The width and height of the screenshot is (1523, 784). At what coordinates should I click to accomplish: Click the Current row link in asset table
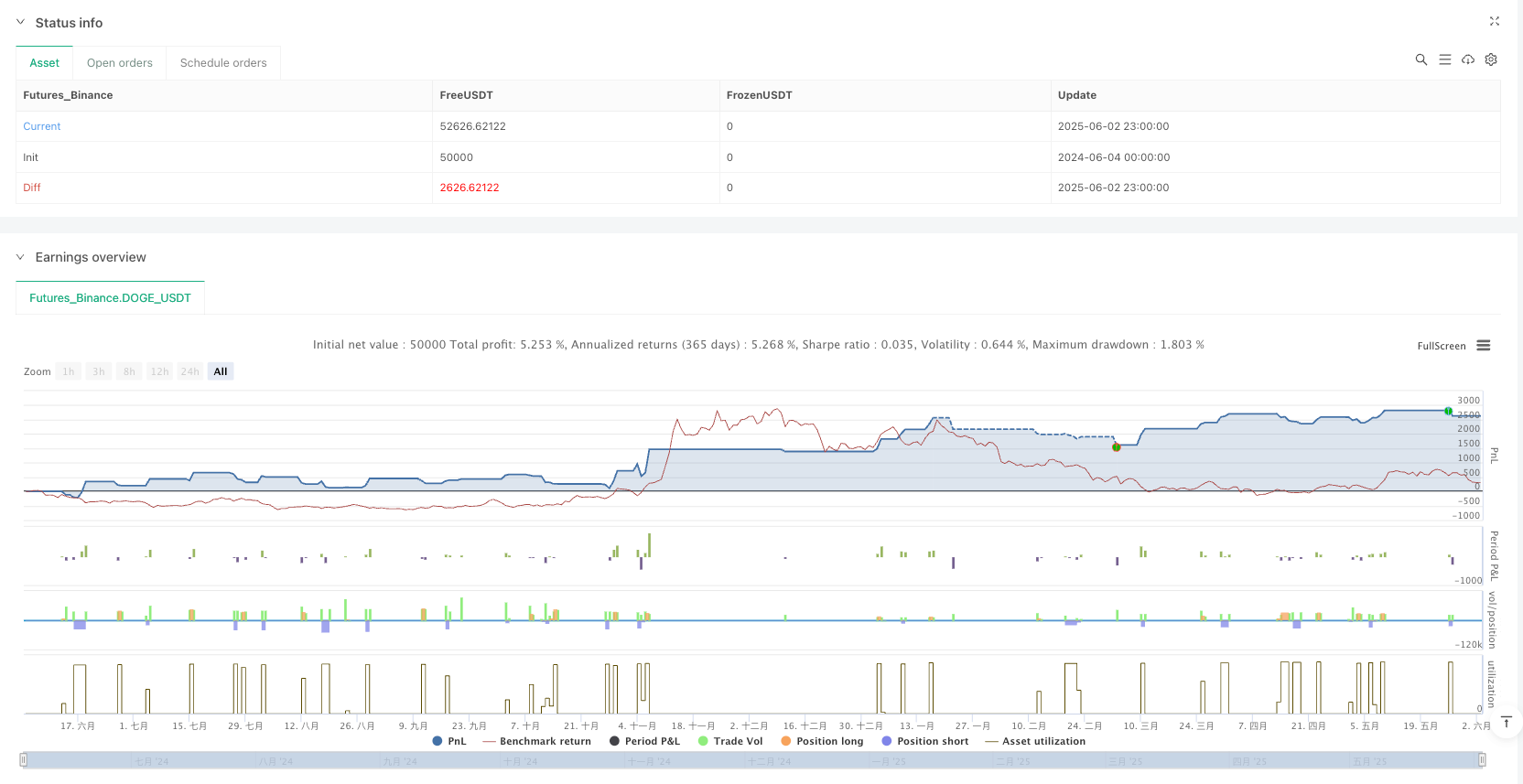tap(42, 126)
